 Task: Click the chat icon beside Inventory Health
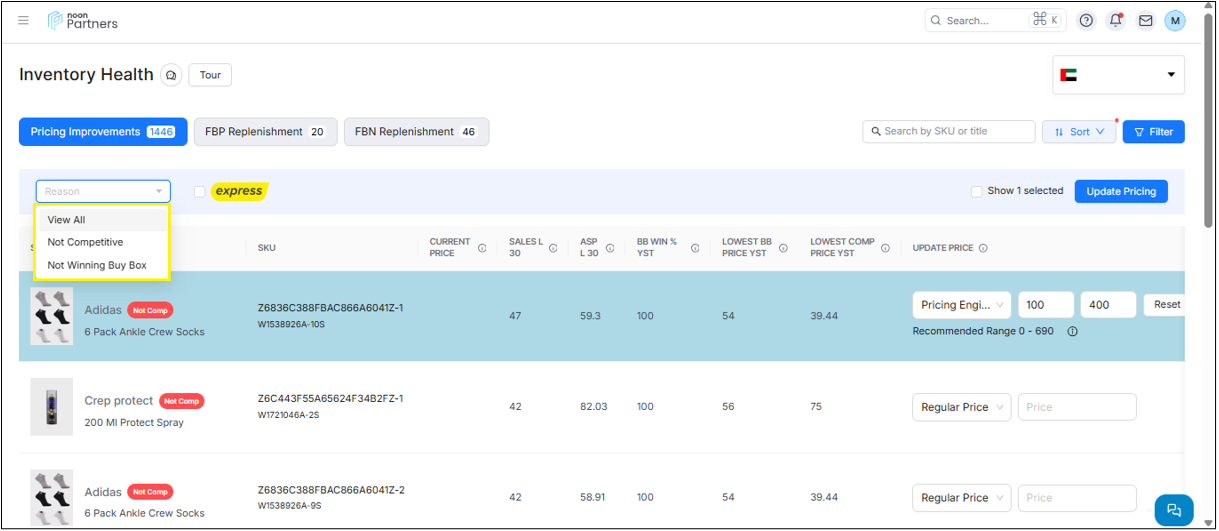tap(171, 75)
